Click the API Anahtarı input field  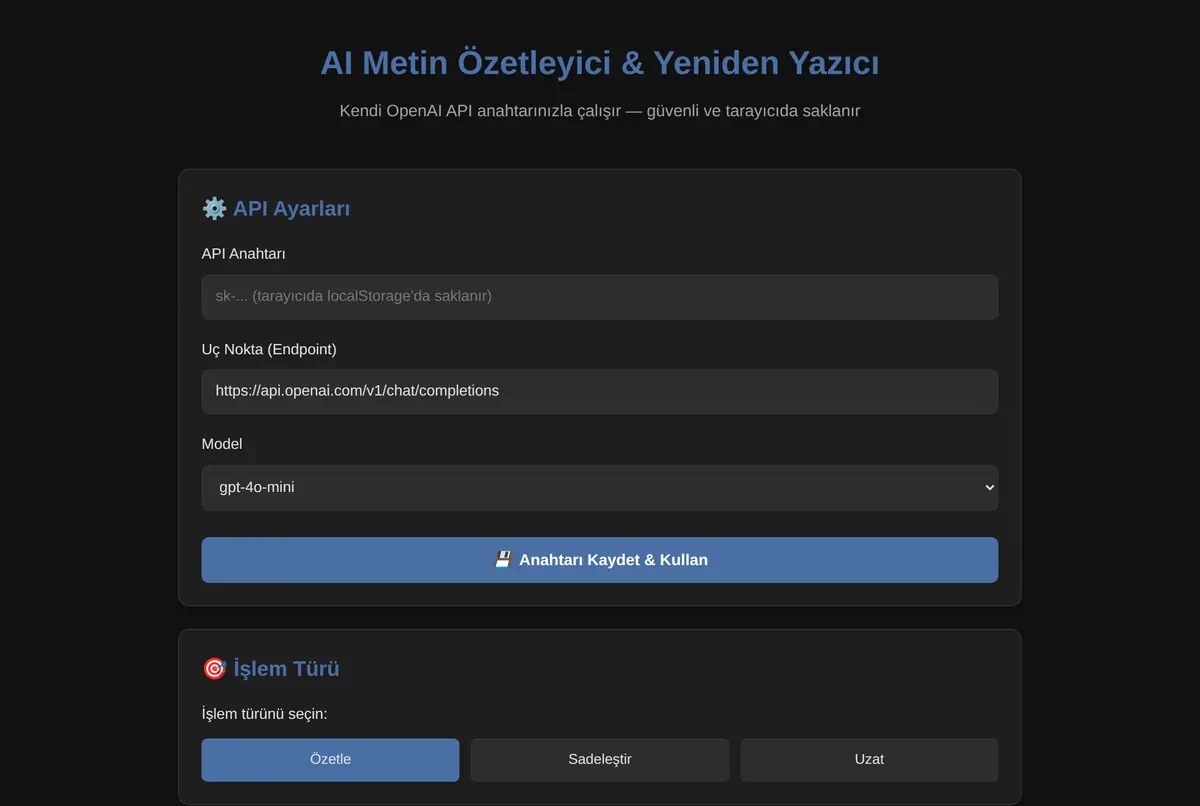[599, 297]
